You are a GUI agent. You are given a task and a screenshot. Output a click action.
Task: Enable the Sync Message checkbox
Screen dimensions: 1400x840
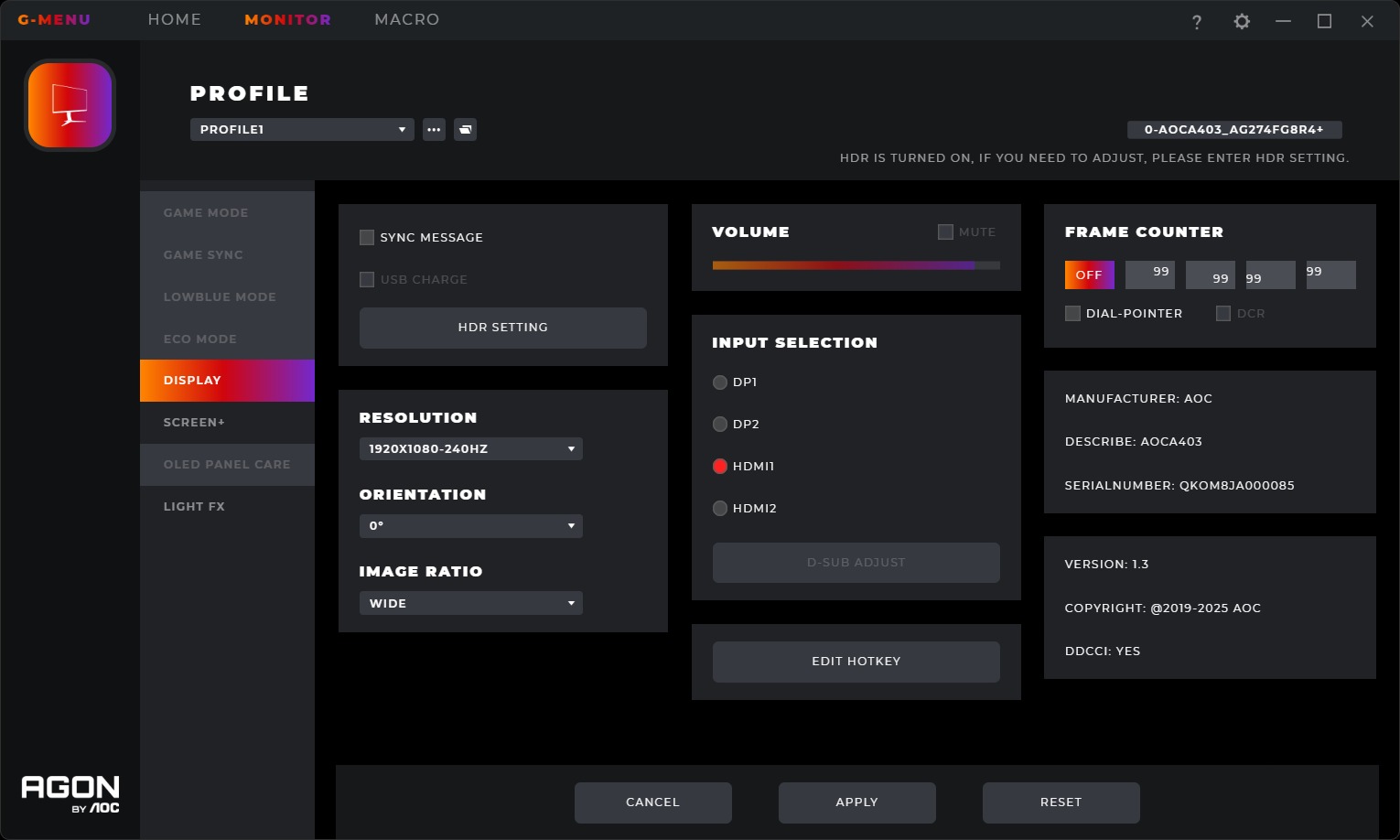click(367, 237)
